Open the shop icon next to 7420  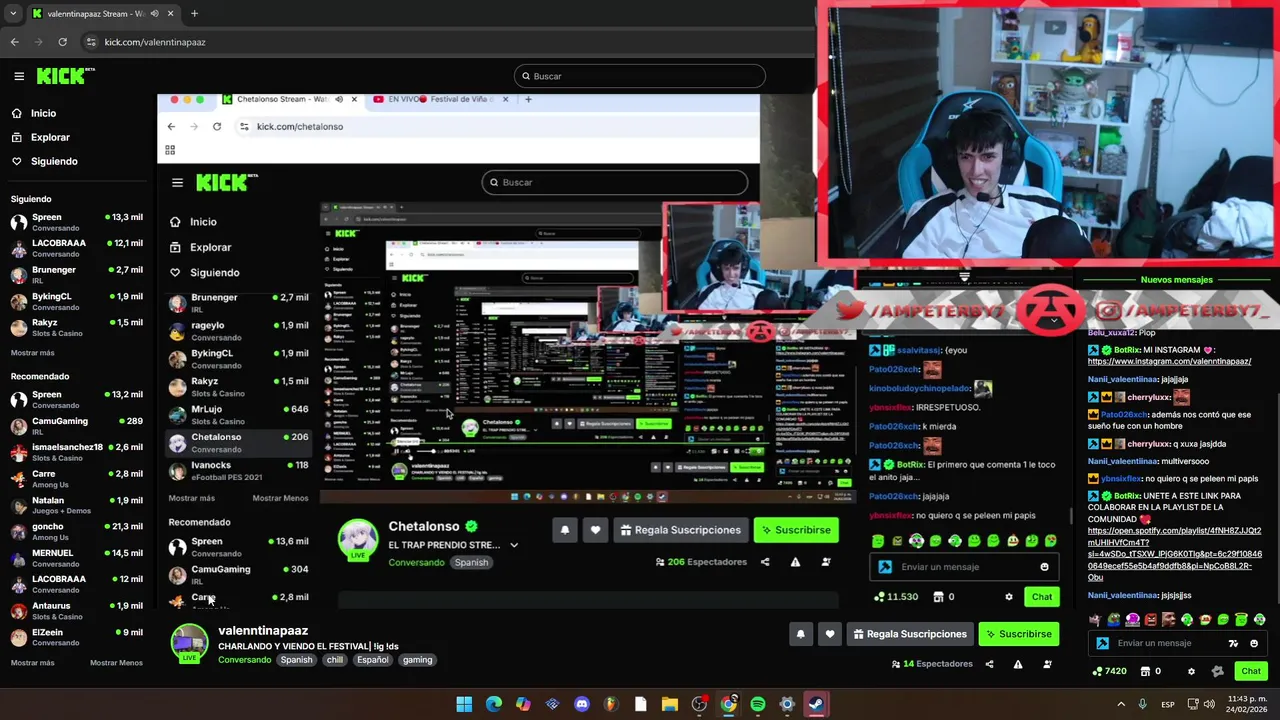pos(1145,671)
